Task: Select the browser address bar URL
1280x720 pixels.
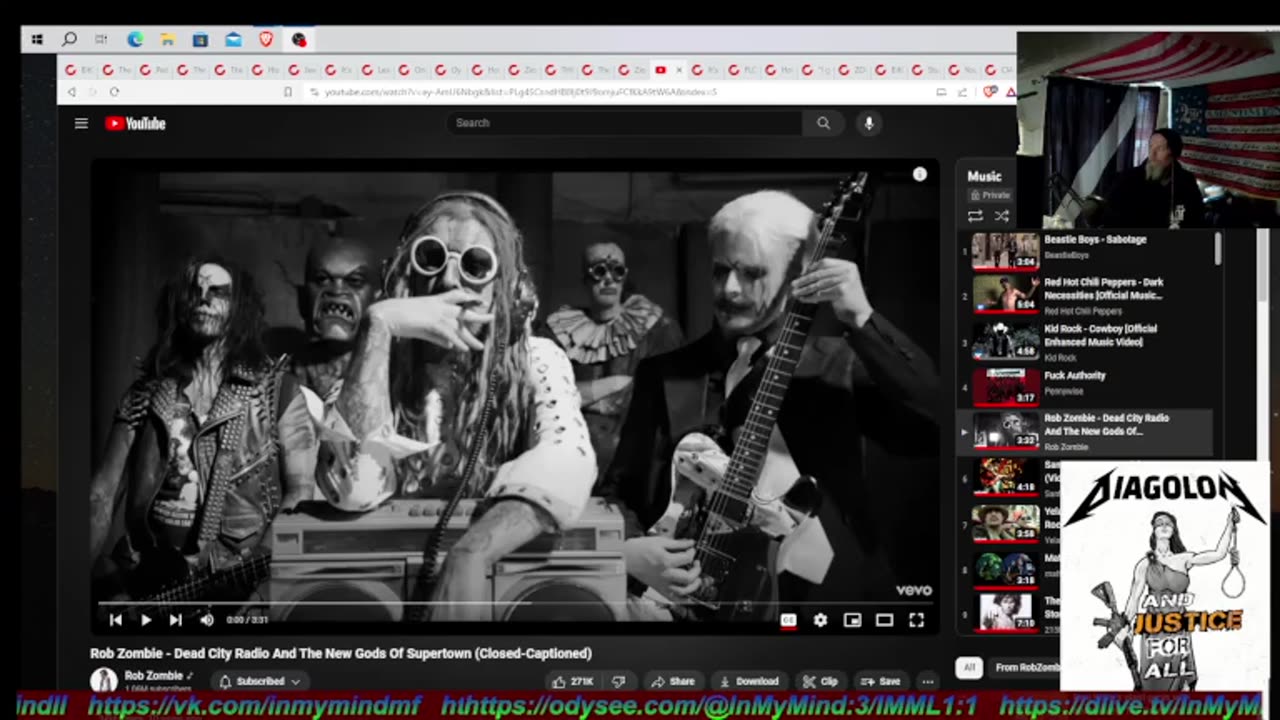Action: pos(520,92)
